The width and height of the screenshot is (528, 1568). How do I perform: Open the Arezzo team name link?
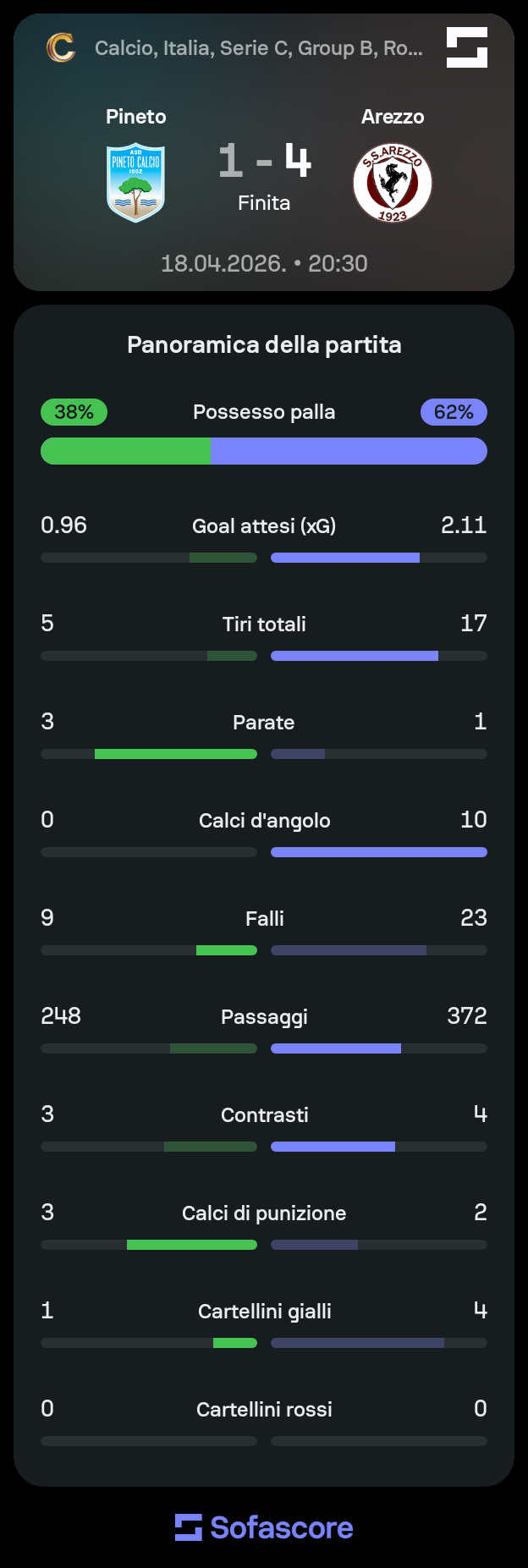click(x=393, y=117)
